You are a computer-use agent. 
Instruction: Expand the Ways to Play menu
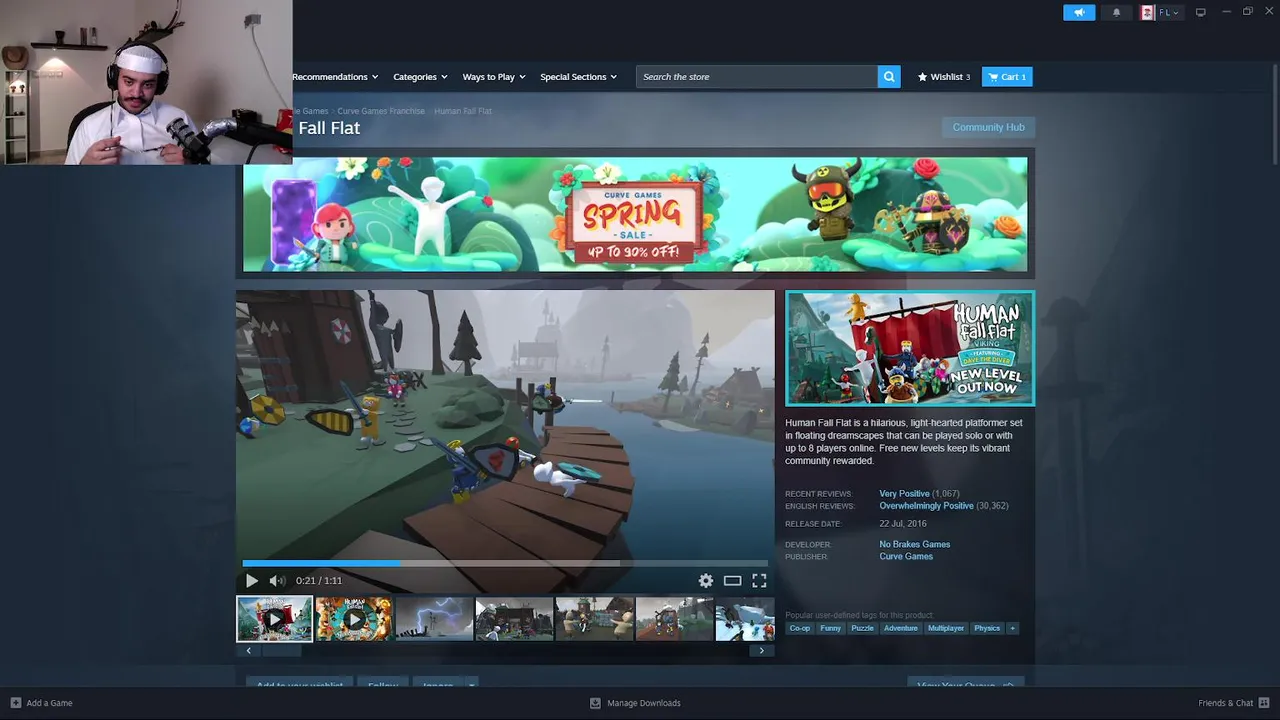click(494, 77)
